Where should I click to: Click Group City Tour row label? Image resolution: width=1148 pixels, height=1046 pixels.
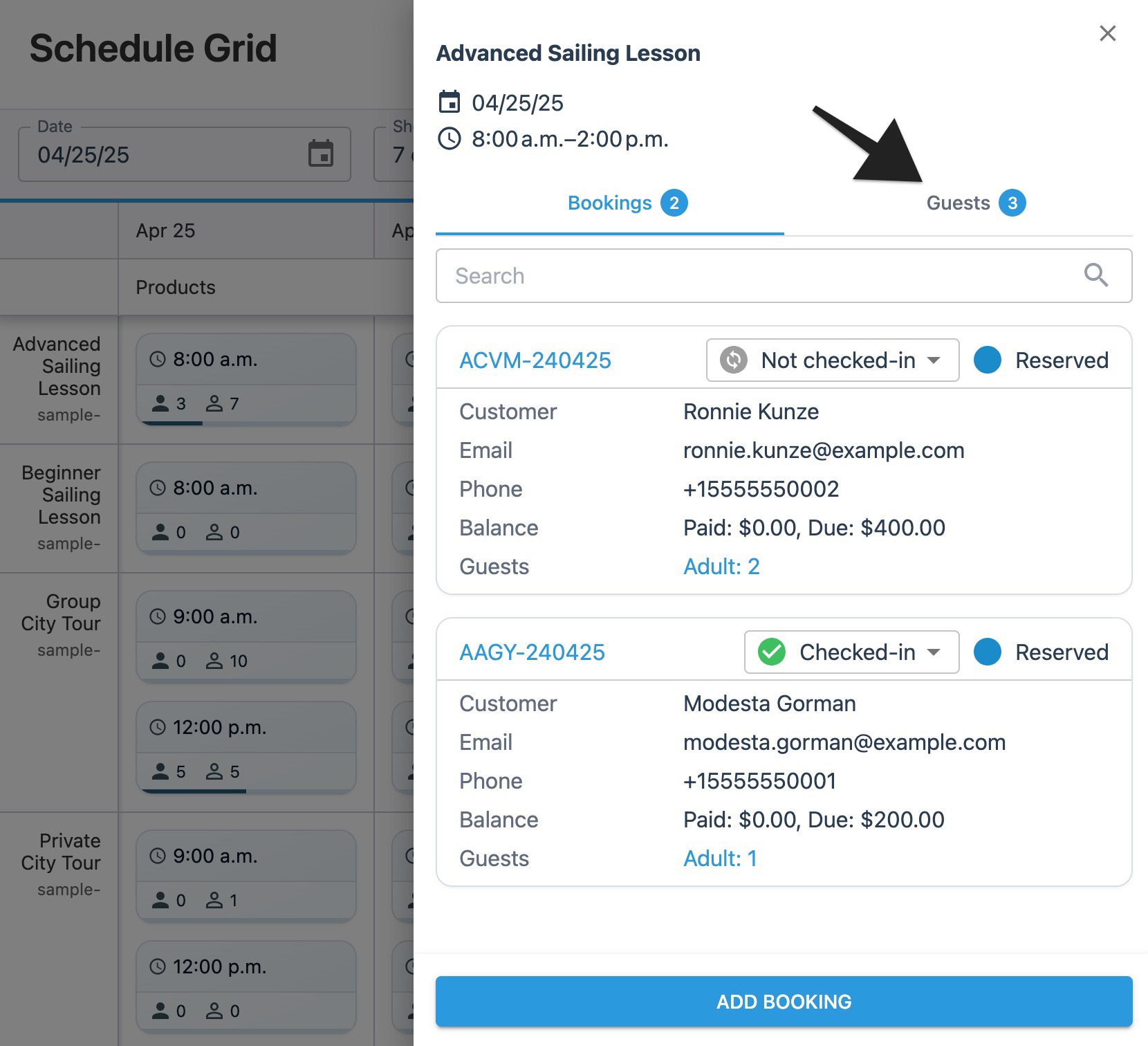62,612
